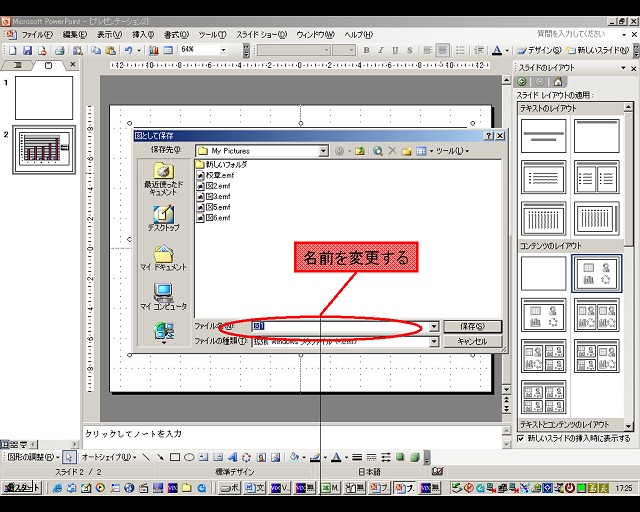Click the Paste clipboard icon

point(110,50)
